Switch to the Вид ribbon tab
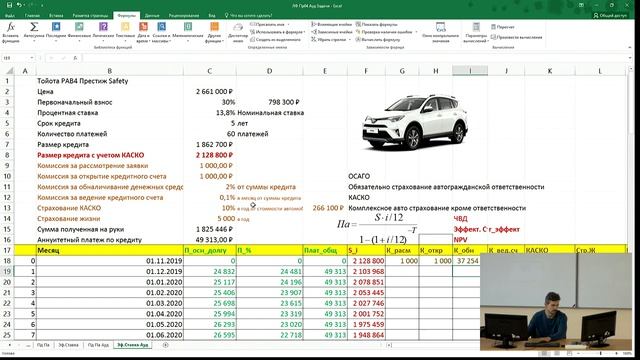This screenshot has width=640, height=360. [x=212, y=16]
